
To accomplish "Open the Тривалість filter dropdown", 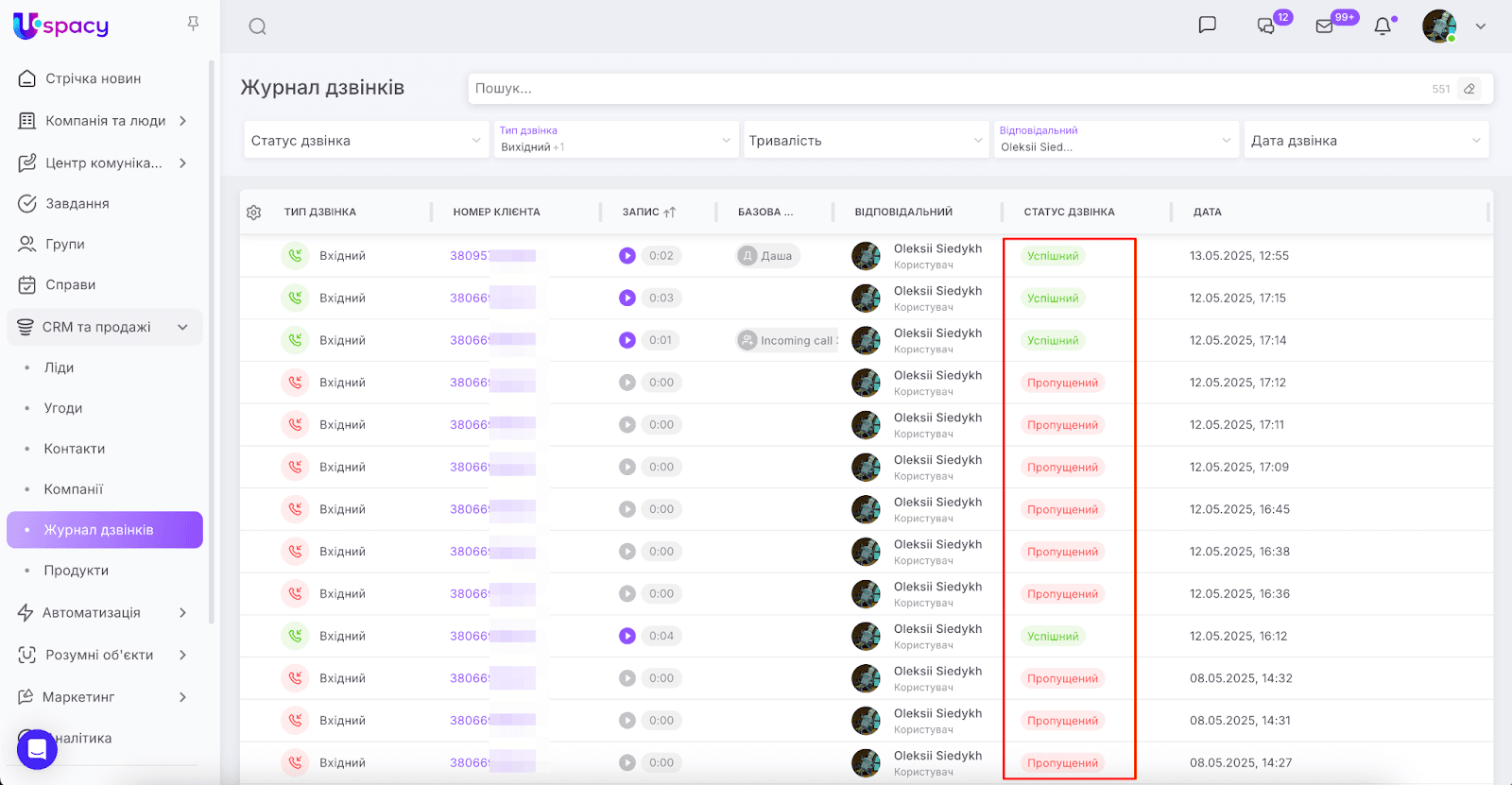I will (866, 141).
